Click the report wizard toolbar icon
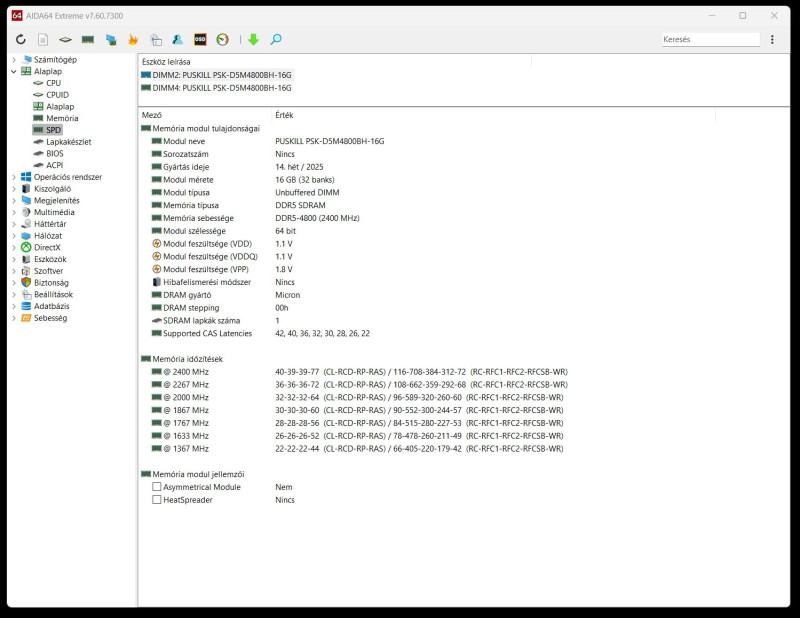The height and width of the screenshot is (618, 800). pyautogui.click(x=156, y=39)
